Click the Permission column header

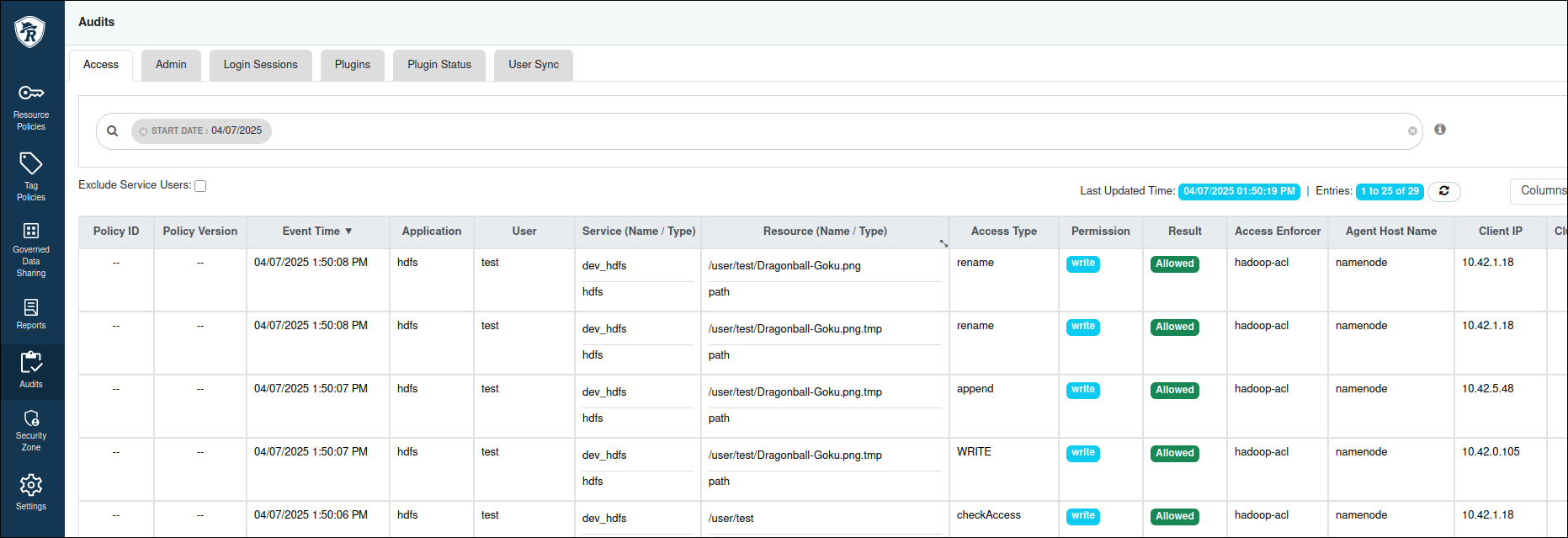(1101, 232)
